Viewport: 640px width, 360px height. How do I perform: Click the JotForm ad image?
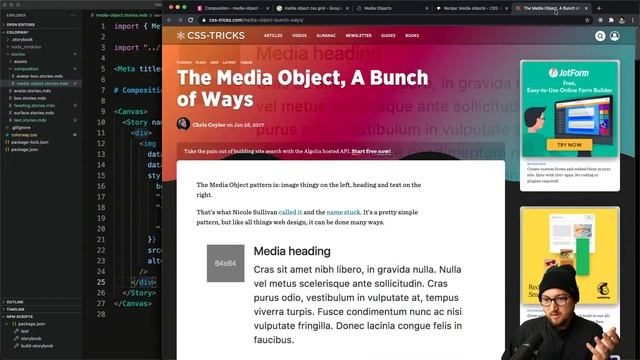point(570,109)
